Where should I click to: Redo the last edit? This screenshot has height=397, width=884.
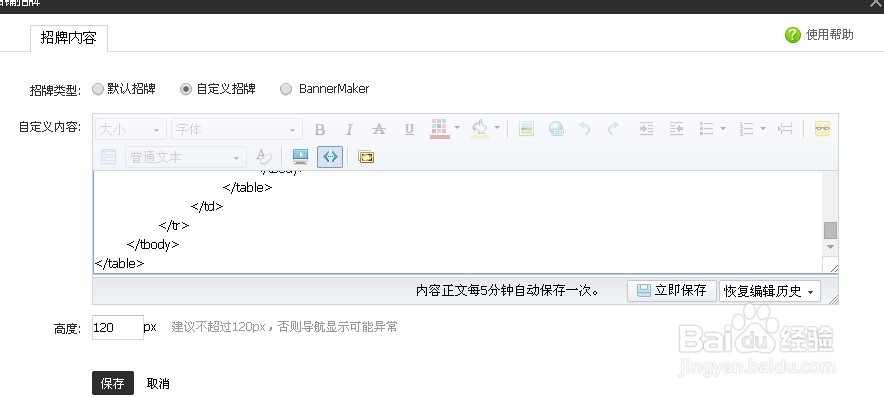[x=613, y=129]
